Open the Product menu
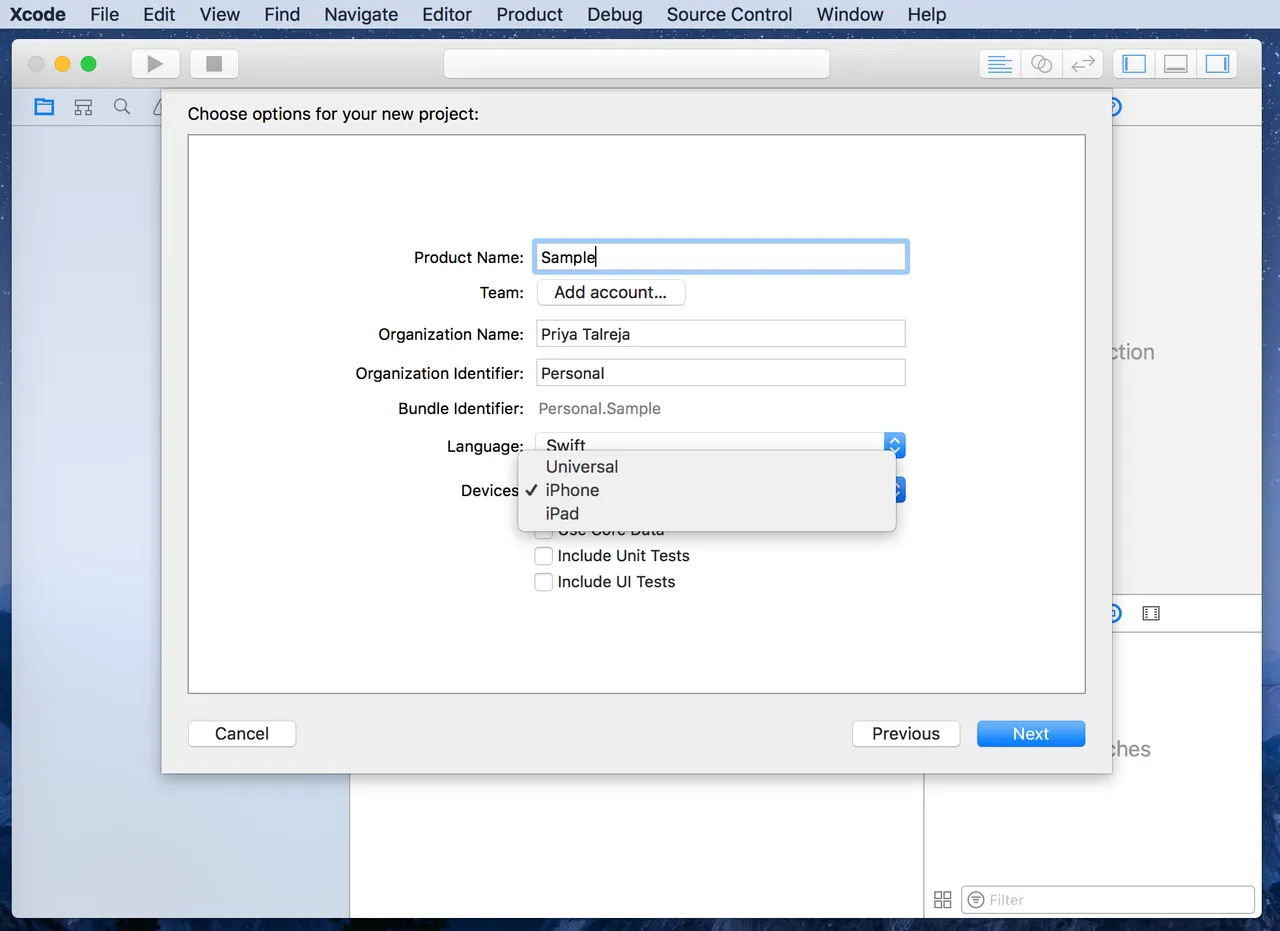Screen dimensions: 1280x931 [530, 14]
